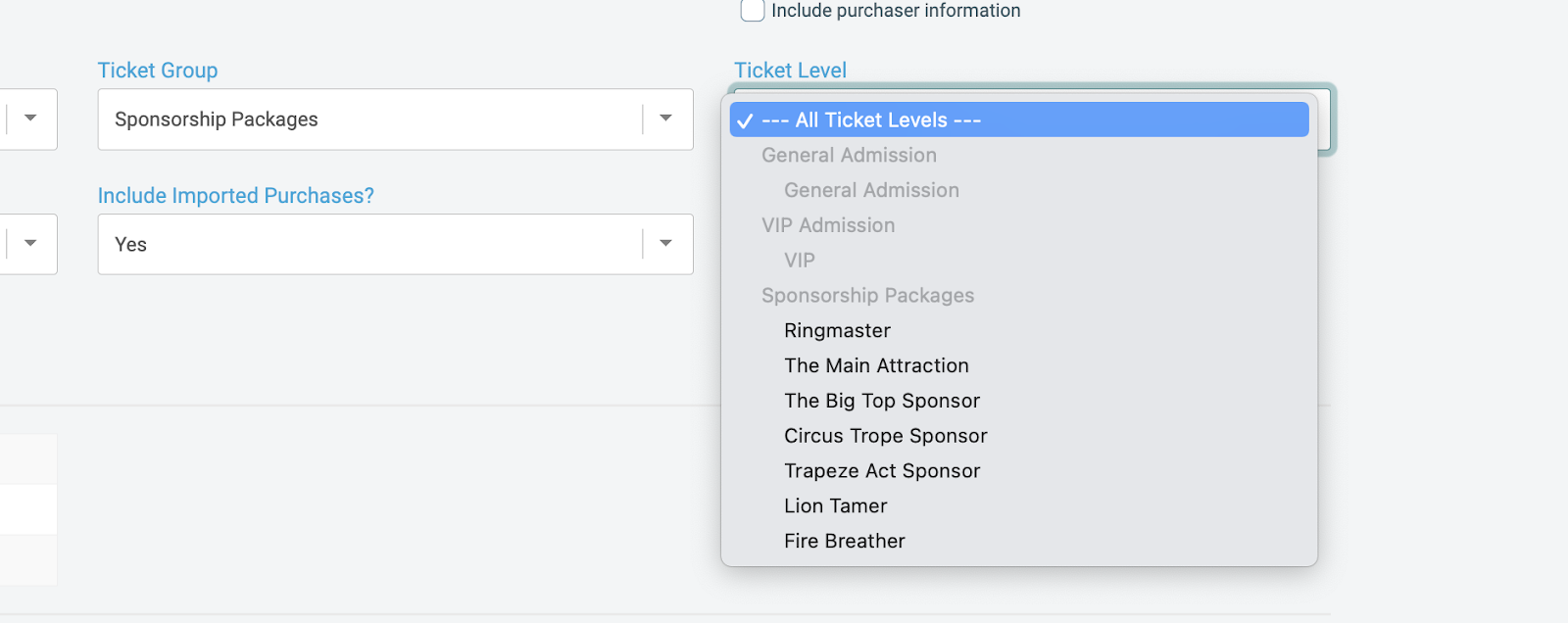The width and height of the screenshot is (1568, 623).
Task: Click the Yes imported purchases field
Action: (x=372, y=244)
